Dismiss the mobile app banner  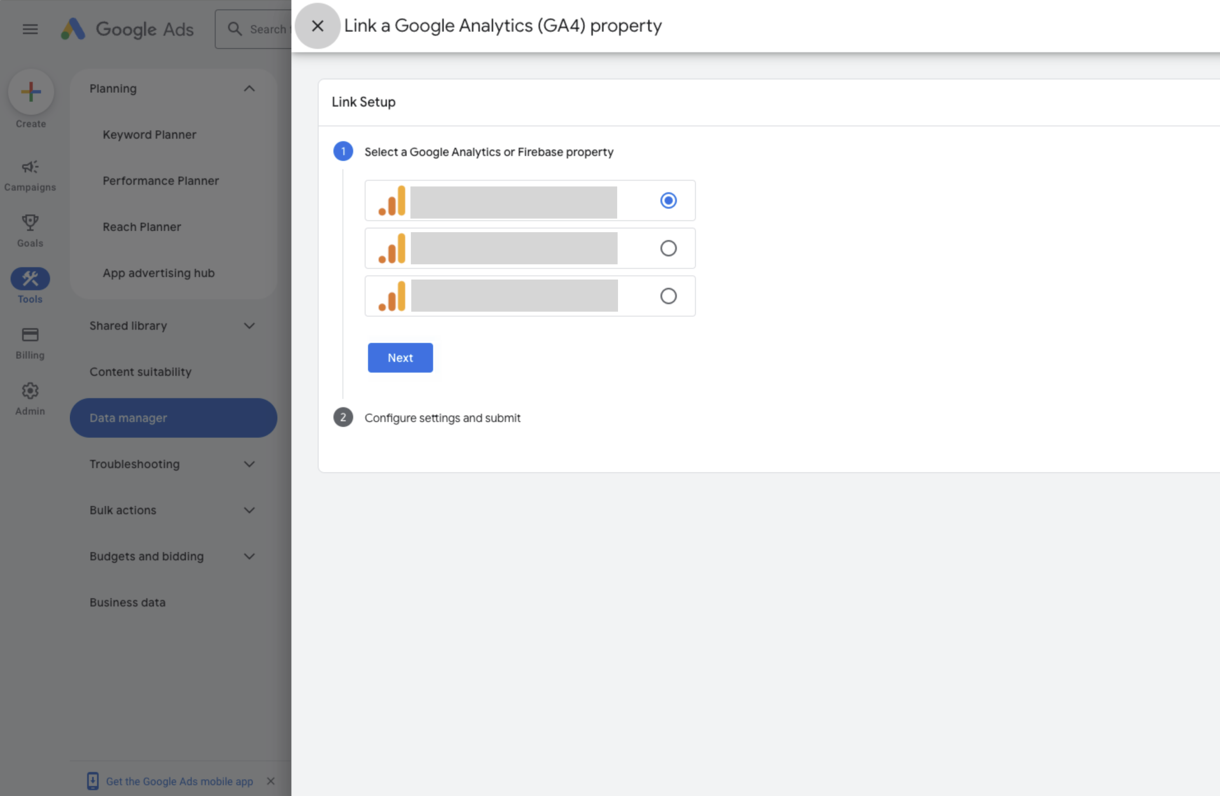(271, 781)
